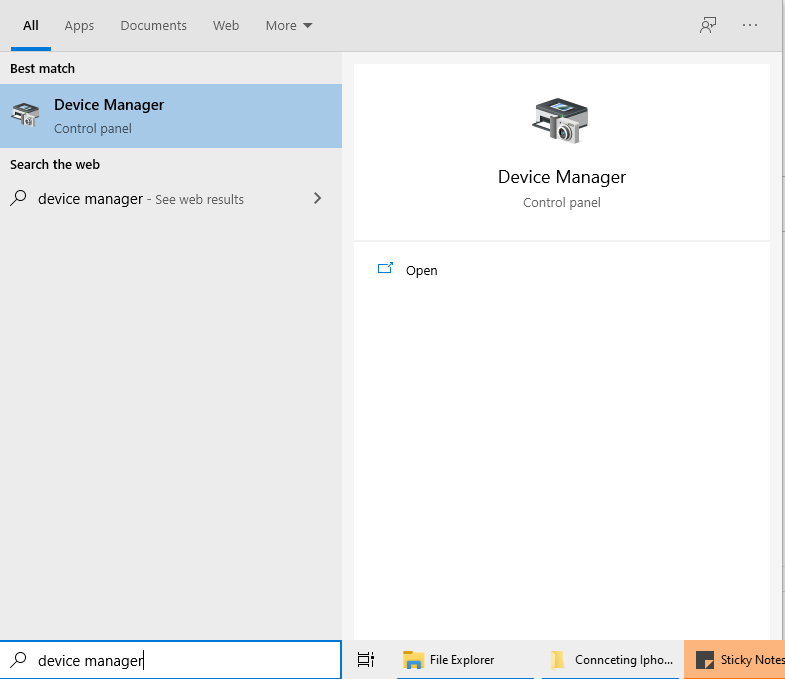Click the Device Manager title in preview pane
The height and width of the screenshot is (679, 785).
562,177
